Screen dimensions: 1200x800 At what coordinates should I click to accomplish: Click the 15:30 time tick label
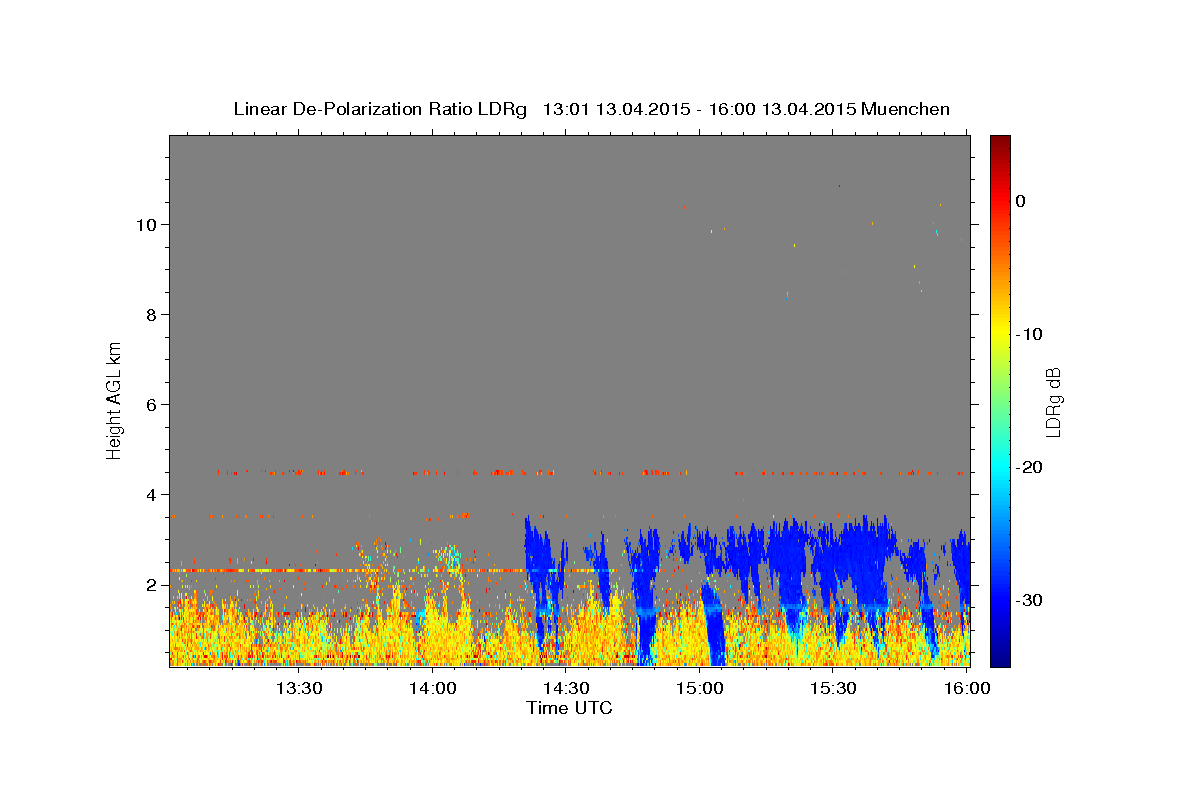pyautogui.click(x=833, y=688)
